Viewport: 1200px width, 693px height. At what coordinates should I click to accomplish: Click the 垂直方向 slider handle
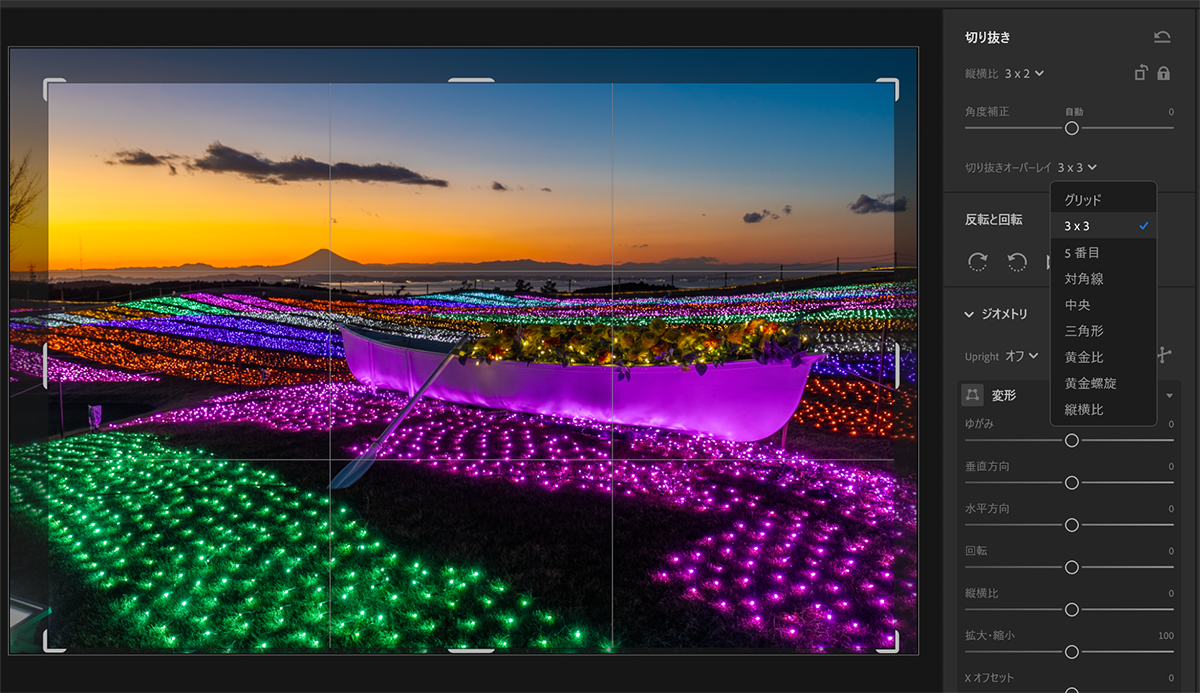point(1072,483)
